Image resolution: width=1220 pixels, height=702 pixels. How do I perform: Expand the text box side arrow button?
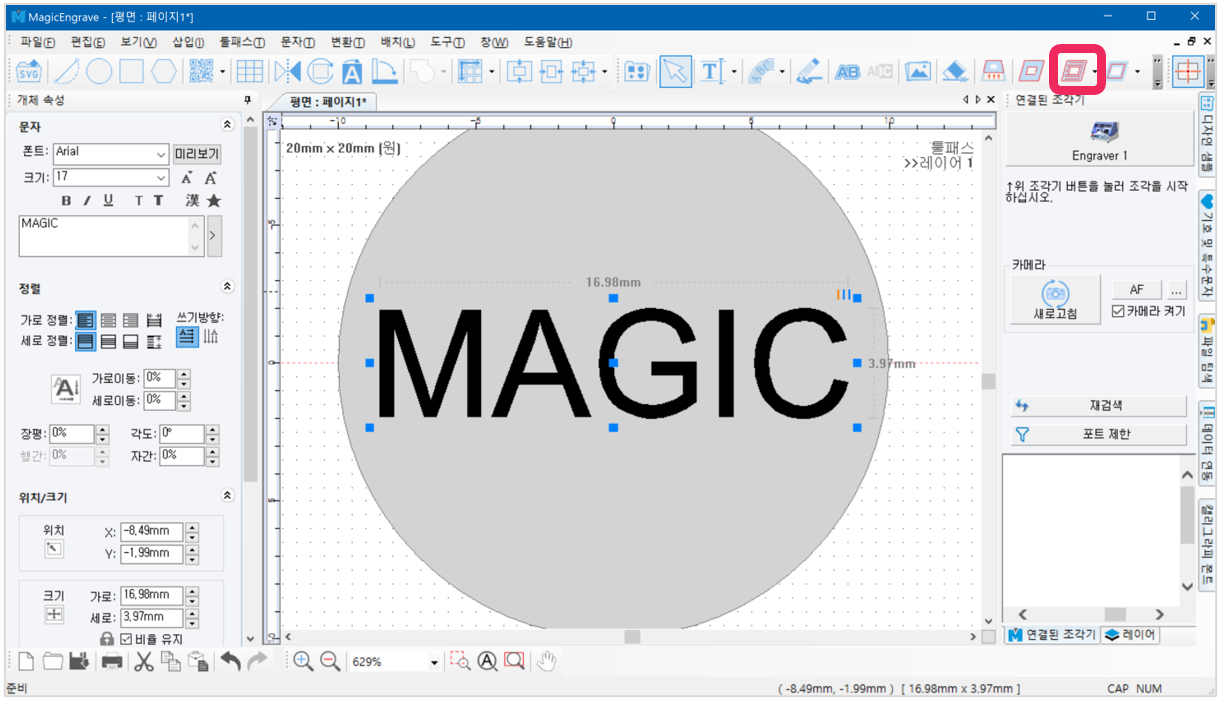[x=214, y=236]
